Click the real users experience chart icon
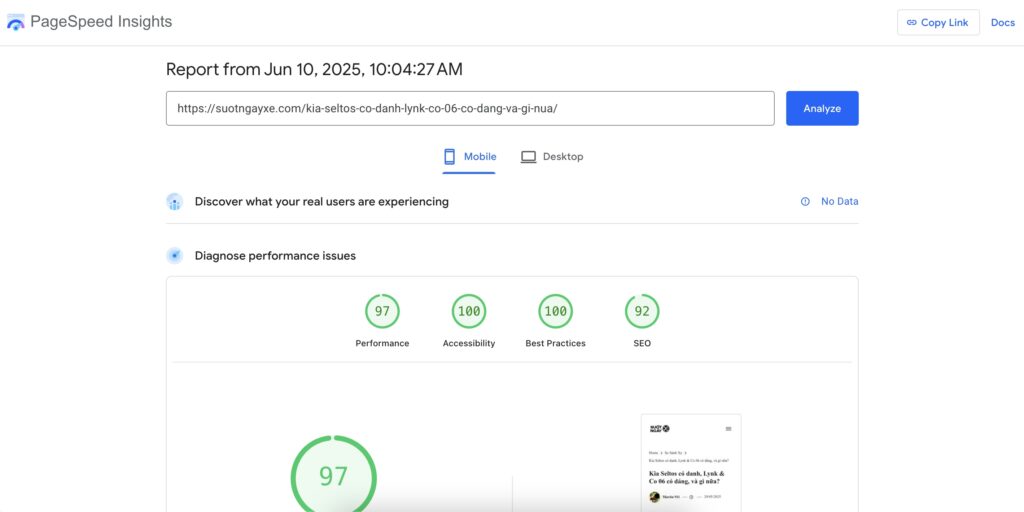 174,202
